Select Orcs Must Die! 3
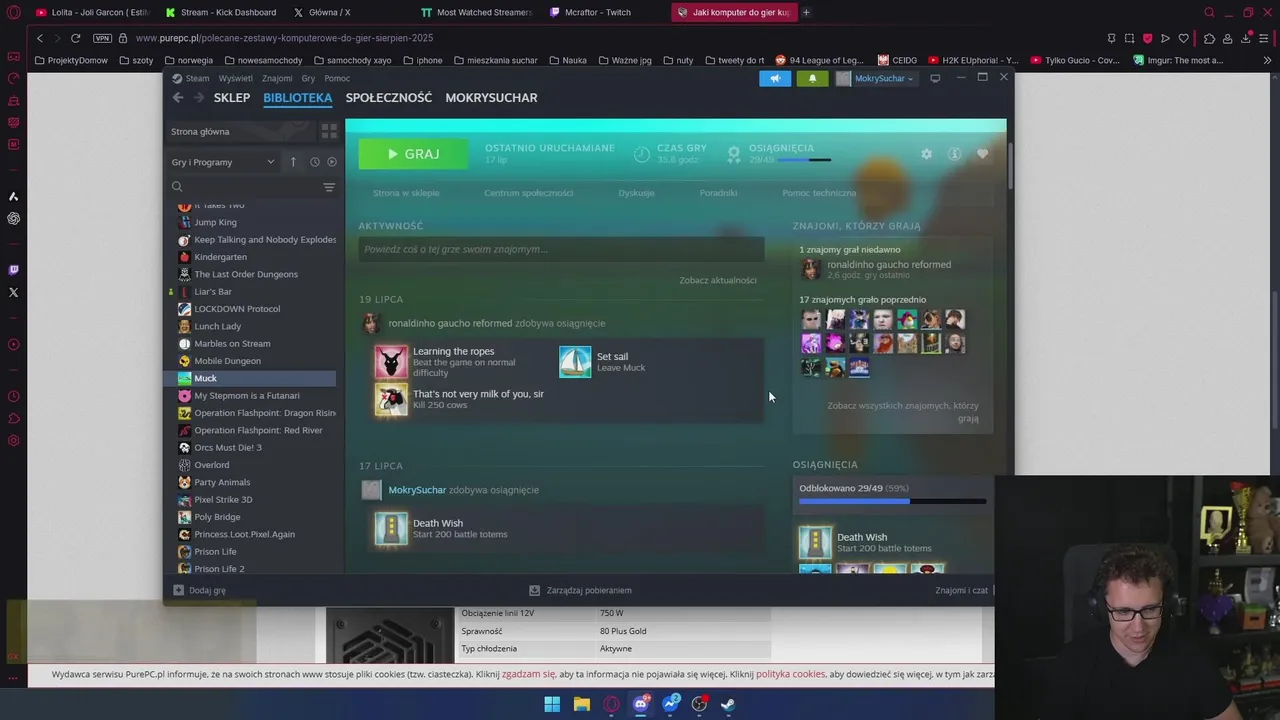 pos(228,447)
